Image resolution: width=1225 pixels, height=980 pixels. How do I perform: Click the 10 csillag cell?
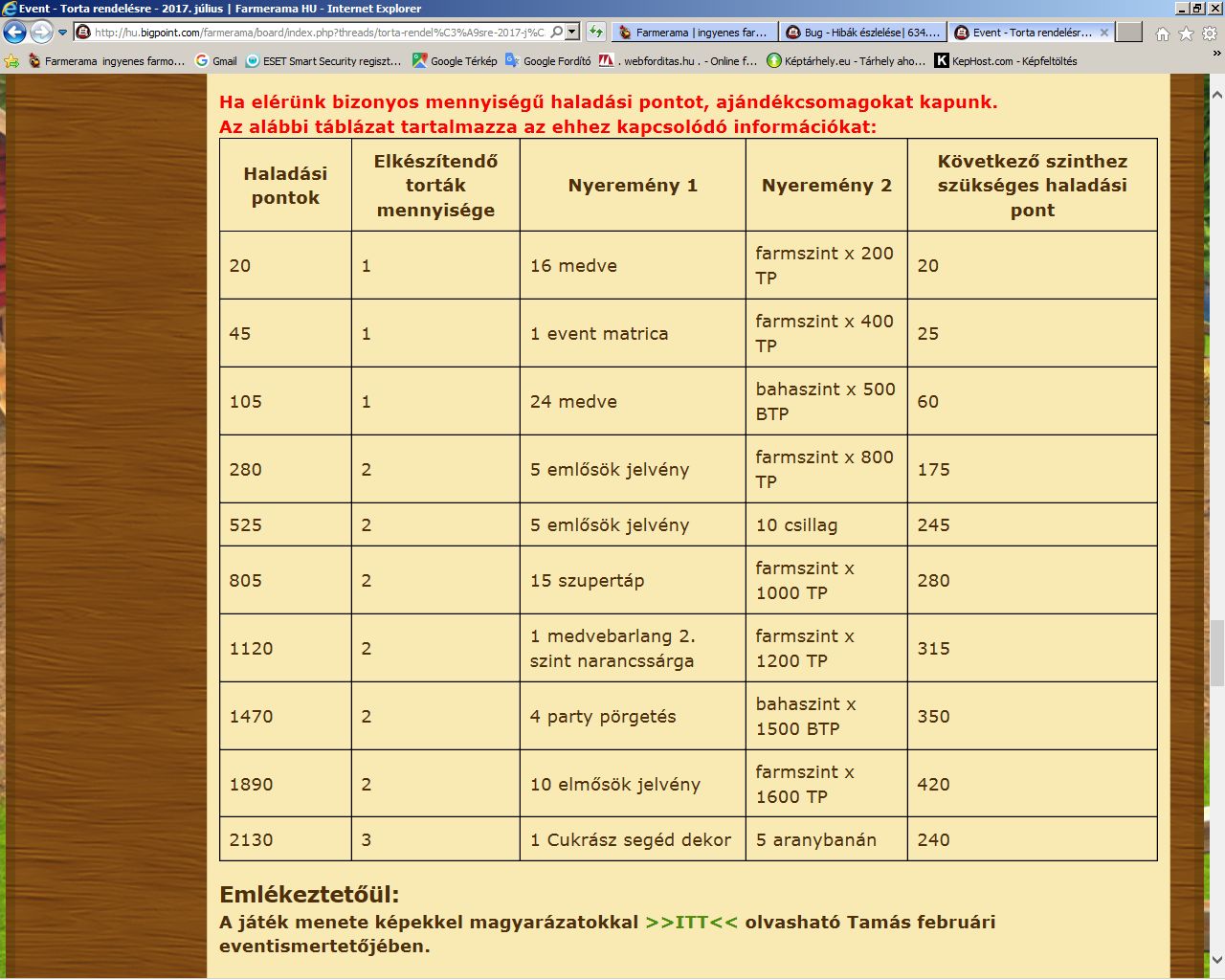click(826, 524)
